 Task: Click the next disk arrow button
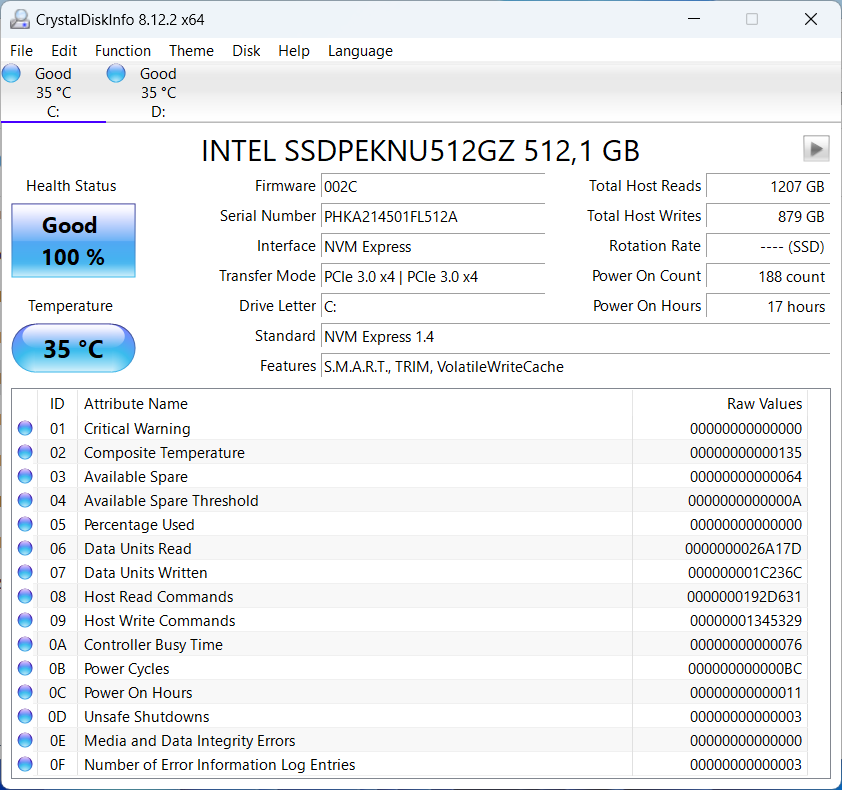coord(816,149)
